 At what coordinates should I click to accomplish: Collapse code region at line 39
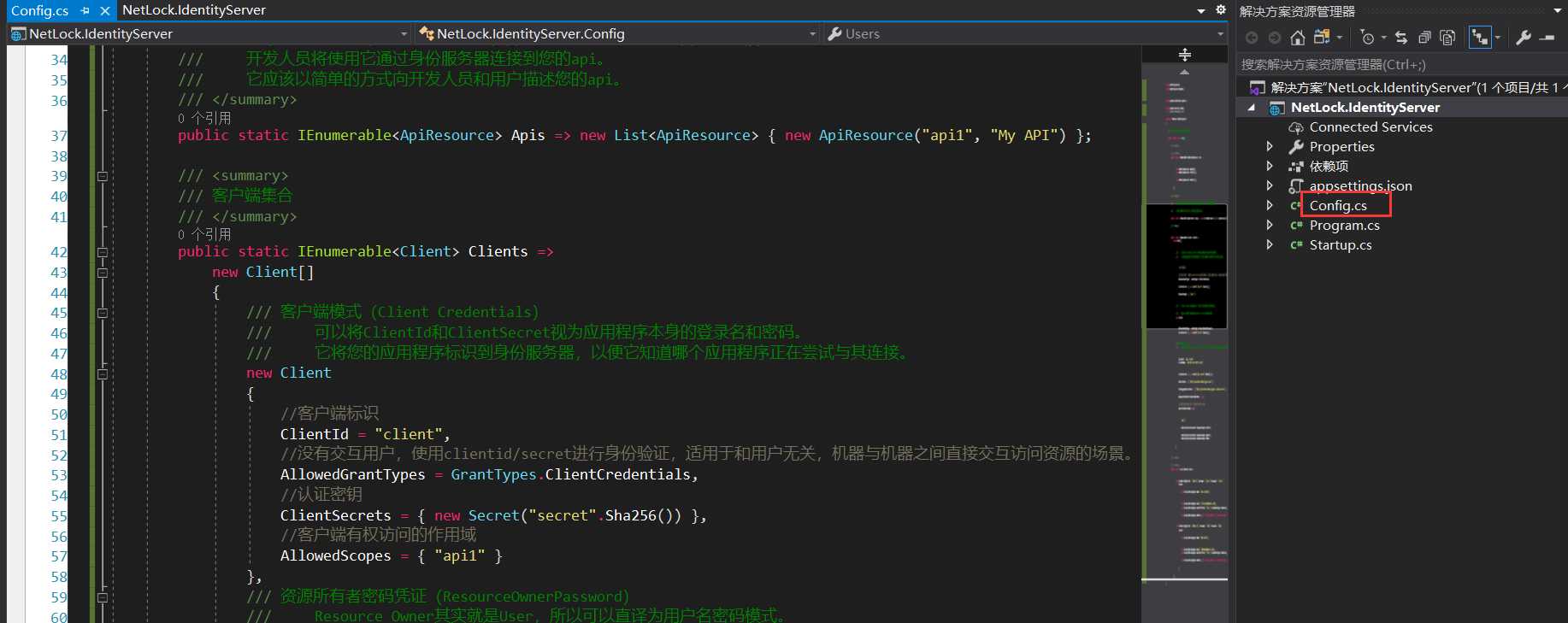click(102, 177)
